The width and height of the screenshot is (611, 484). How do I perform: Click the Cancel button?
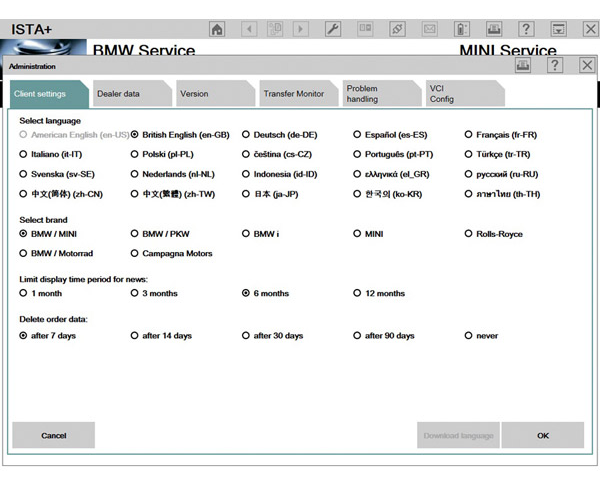pyautogui.click(x=54, y=436)
